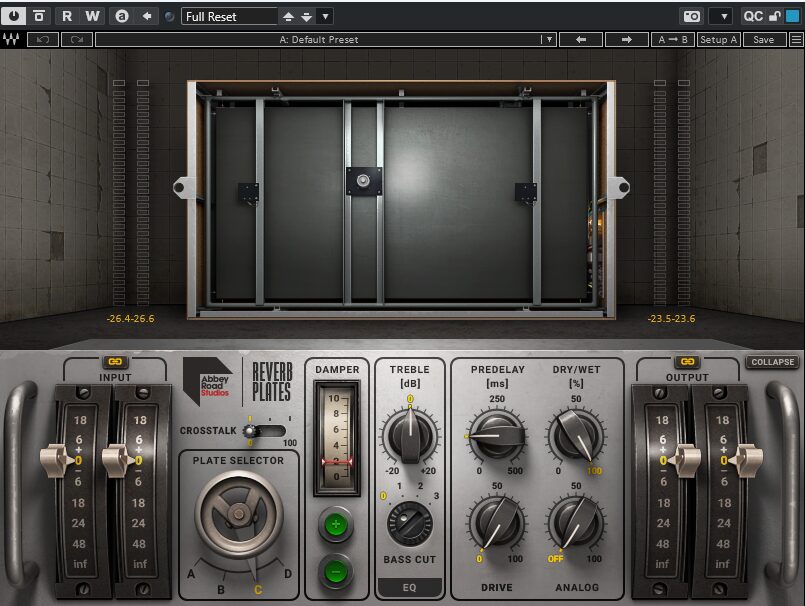The height and width of the screenshot is (606, 805).
Task: Click the bypass button next to power
Action: 38,16
